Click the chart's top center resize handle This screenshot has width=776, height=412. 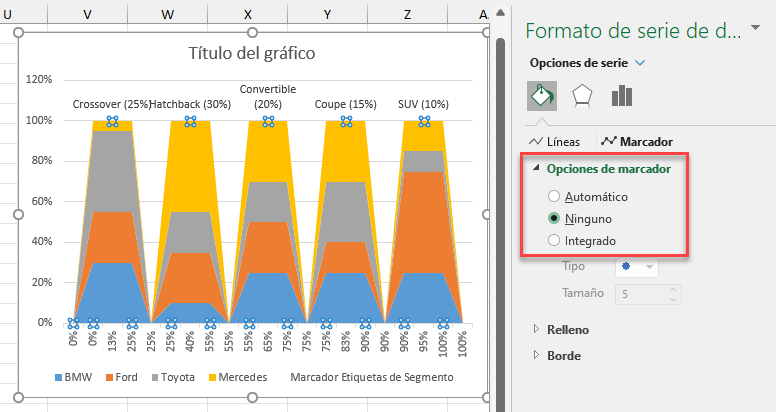point(252,33)
